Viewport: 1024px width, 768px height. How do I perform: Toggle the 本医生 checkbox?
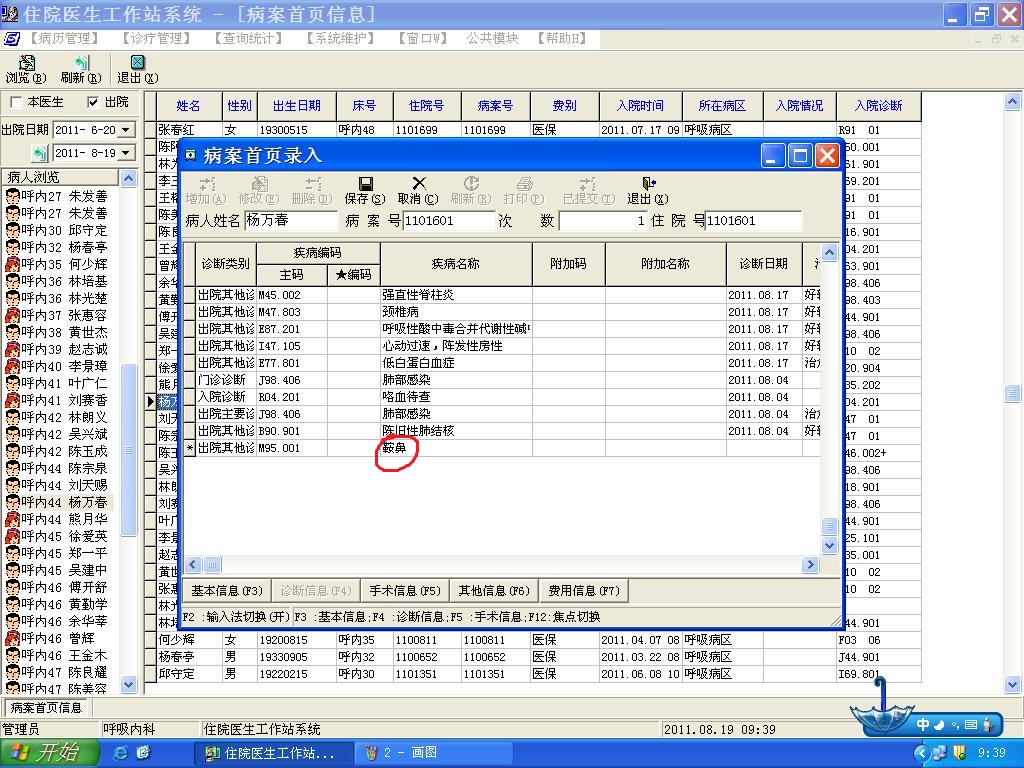click(x=16, y=102)
